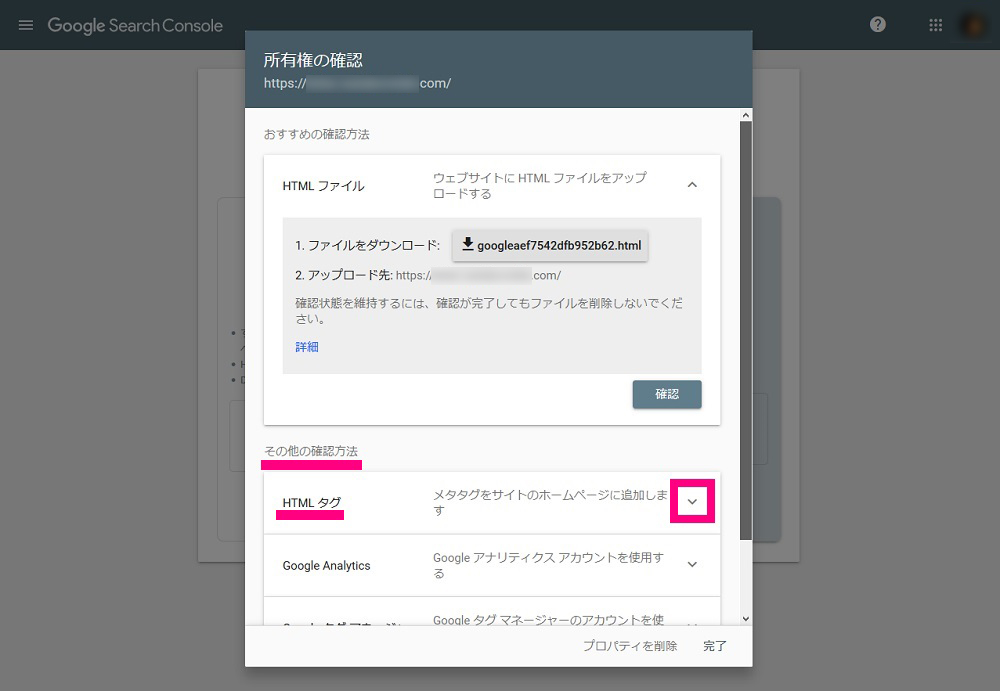1000x691 pixels.
Task: Open the 詳細 link
Action: (307, 346)
